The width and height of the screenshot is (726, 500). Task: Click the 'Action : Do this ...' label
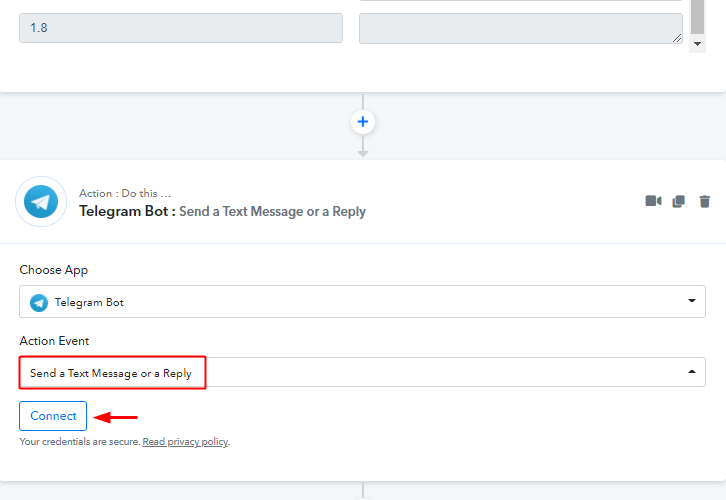pos(125,193)
